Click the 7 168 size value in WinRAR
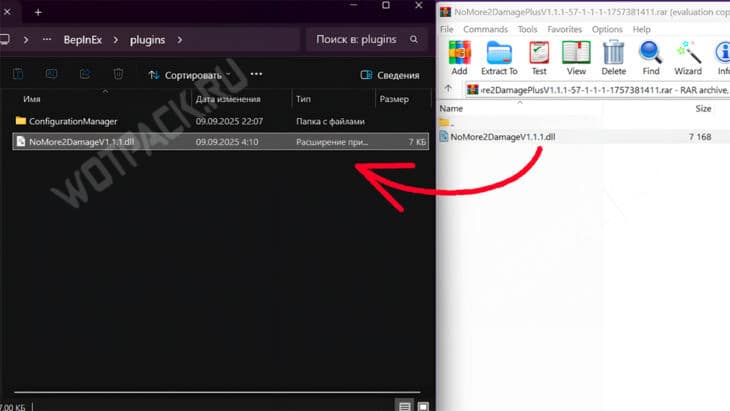 (700, 137)
